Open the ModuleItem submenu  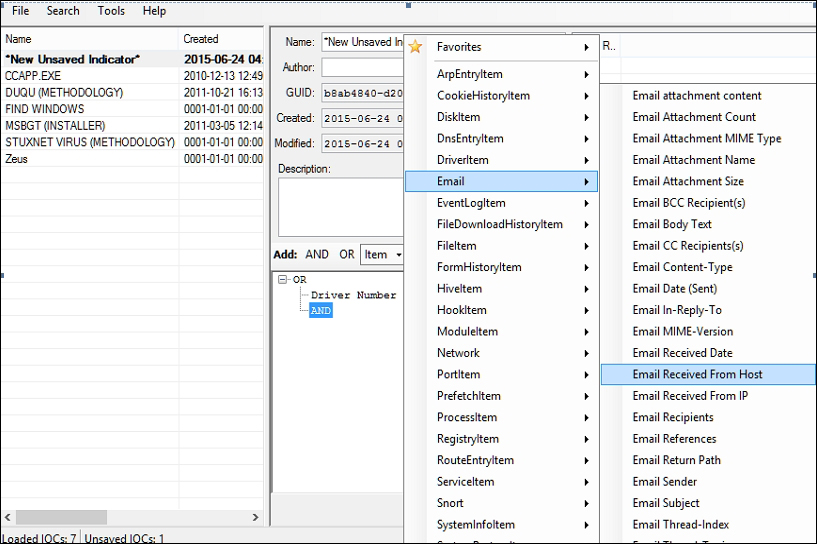[501, 331]
